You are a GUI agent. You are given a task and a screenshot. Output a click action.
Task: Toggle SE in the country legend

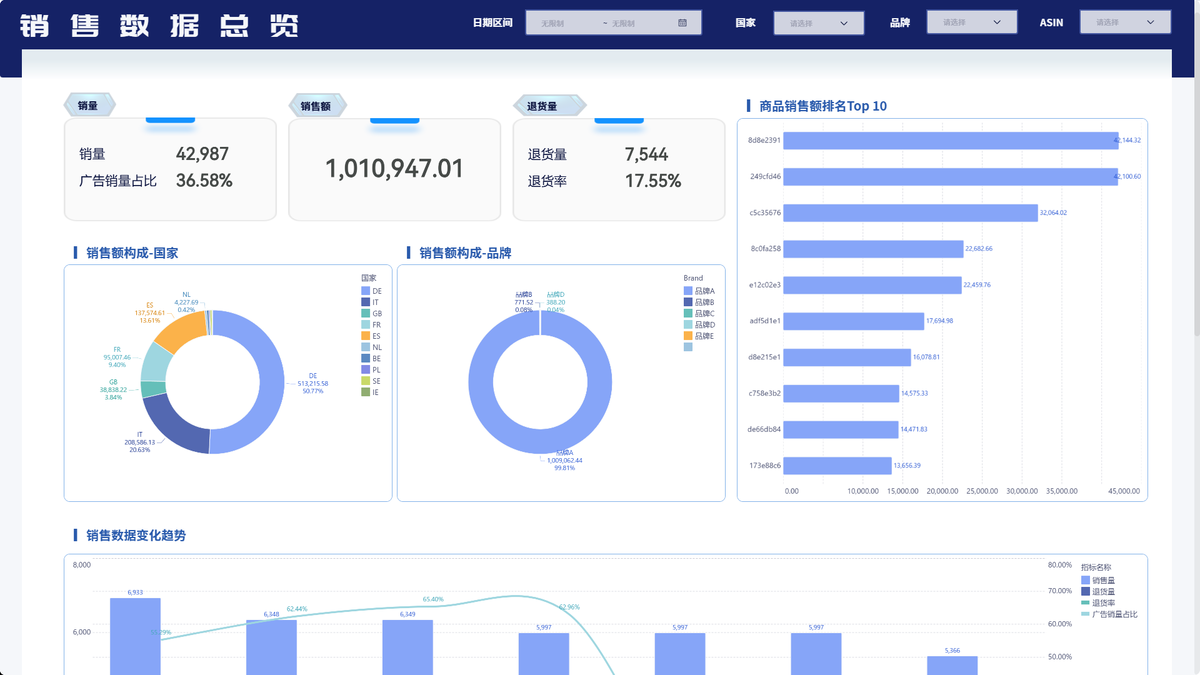(371, 381)
